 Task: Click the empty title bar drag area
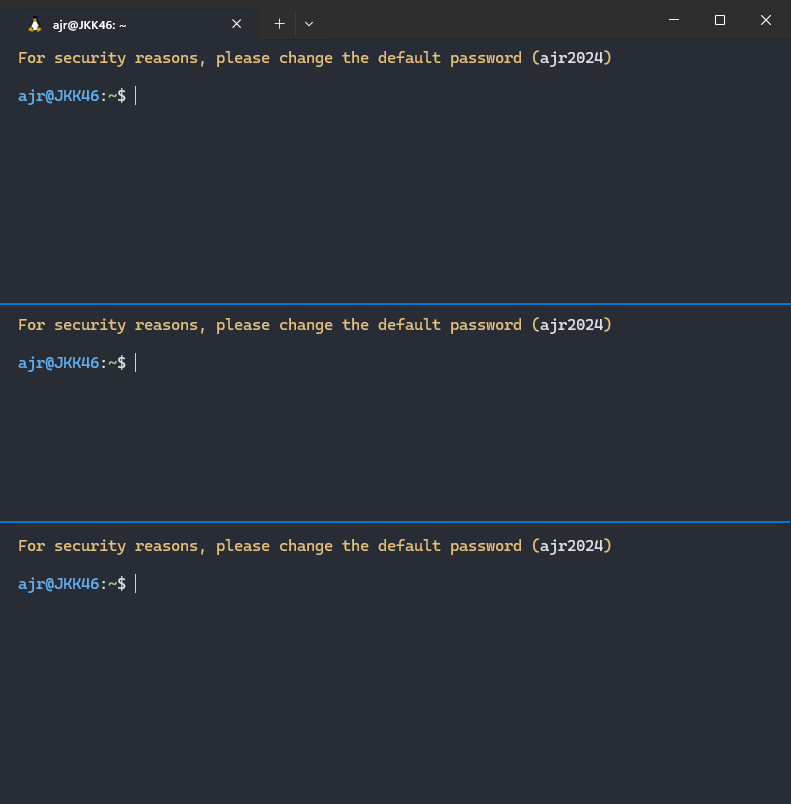point(480,20)
